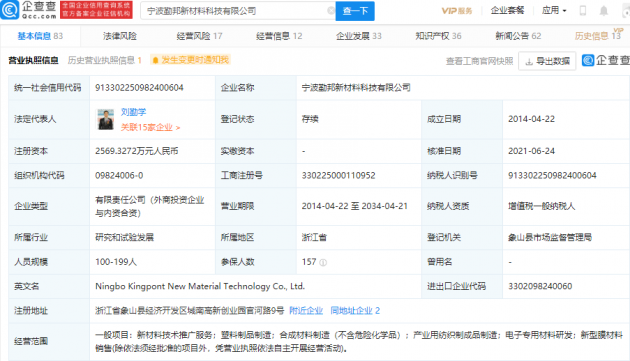This screenshot has width=630, height=361.
Task: Focus the company name search field
Action: 237,11
